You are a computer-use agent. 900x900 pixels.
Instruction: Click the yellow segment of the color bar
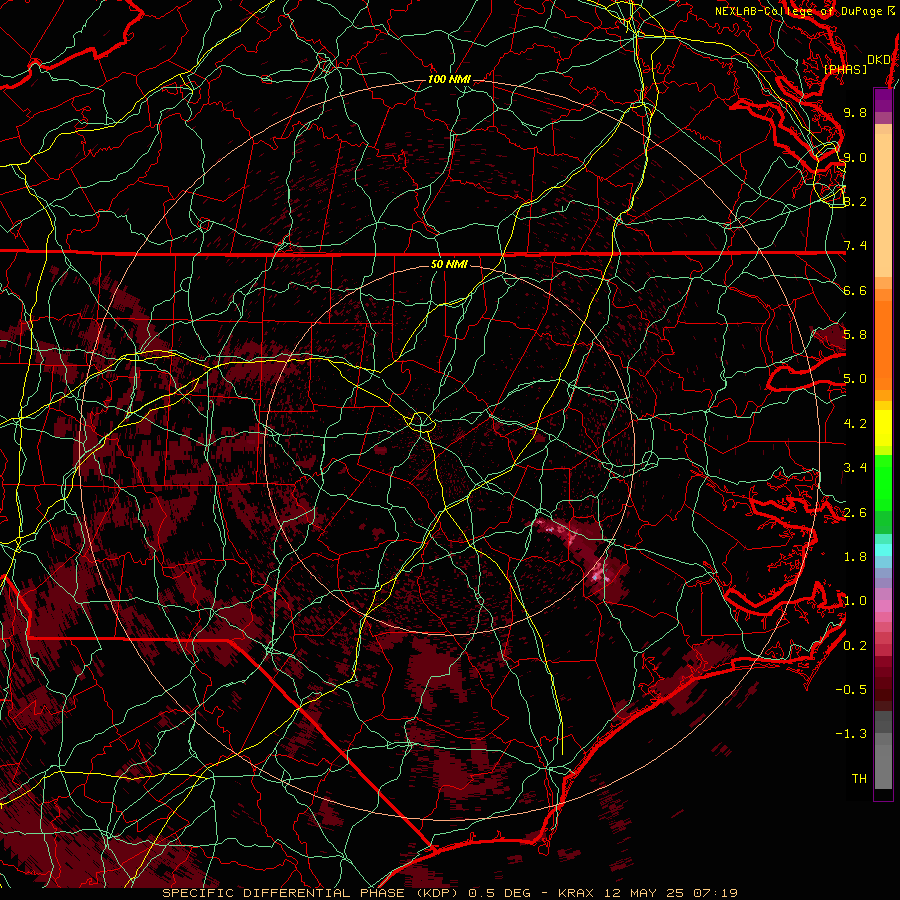coord(883,428)
